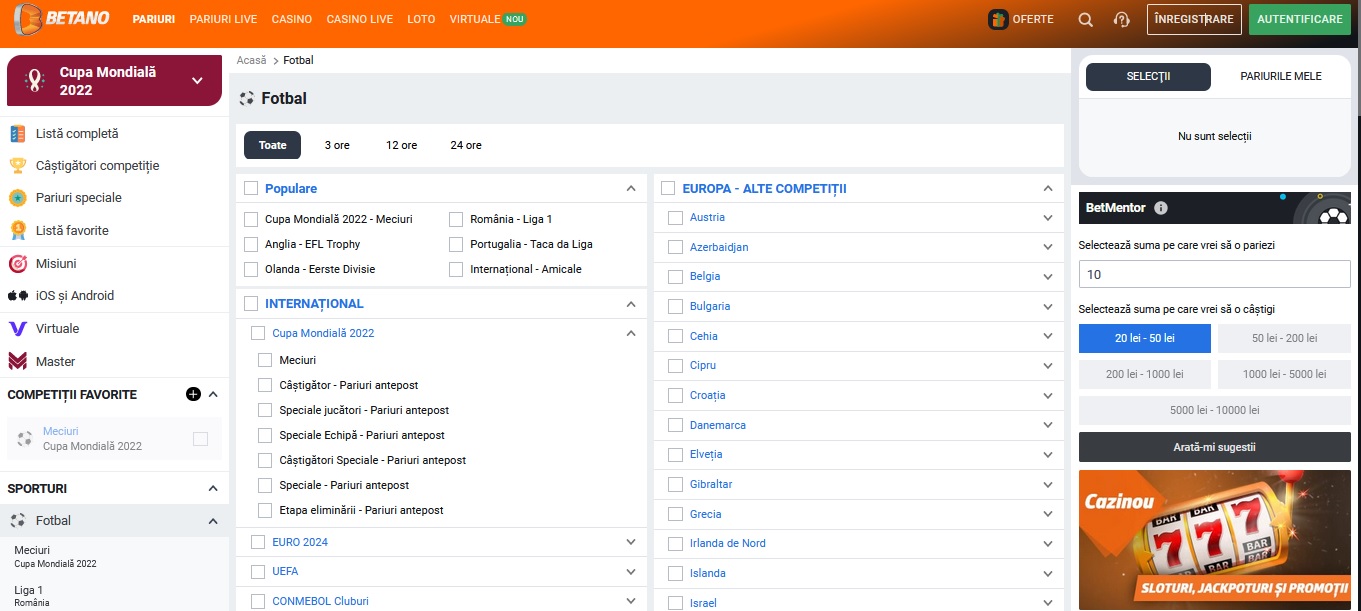
Task: Go to PARIURI LIVE
Action: 223,19
